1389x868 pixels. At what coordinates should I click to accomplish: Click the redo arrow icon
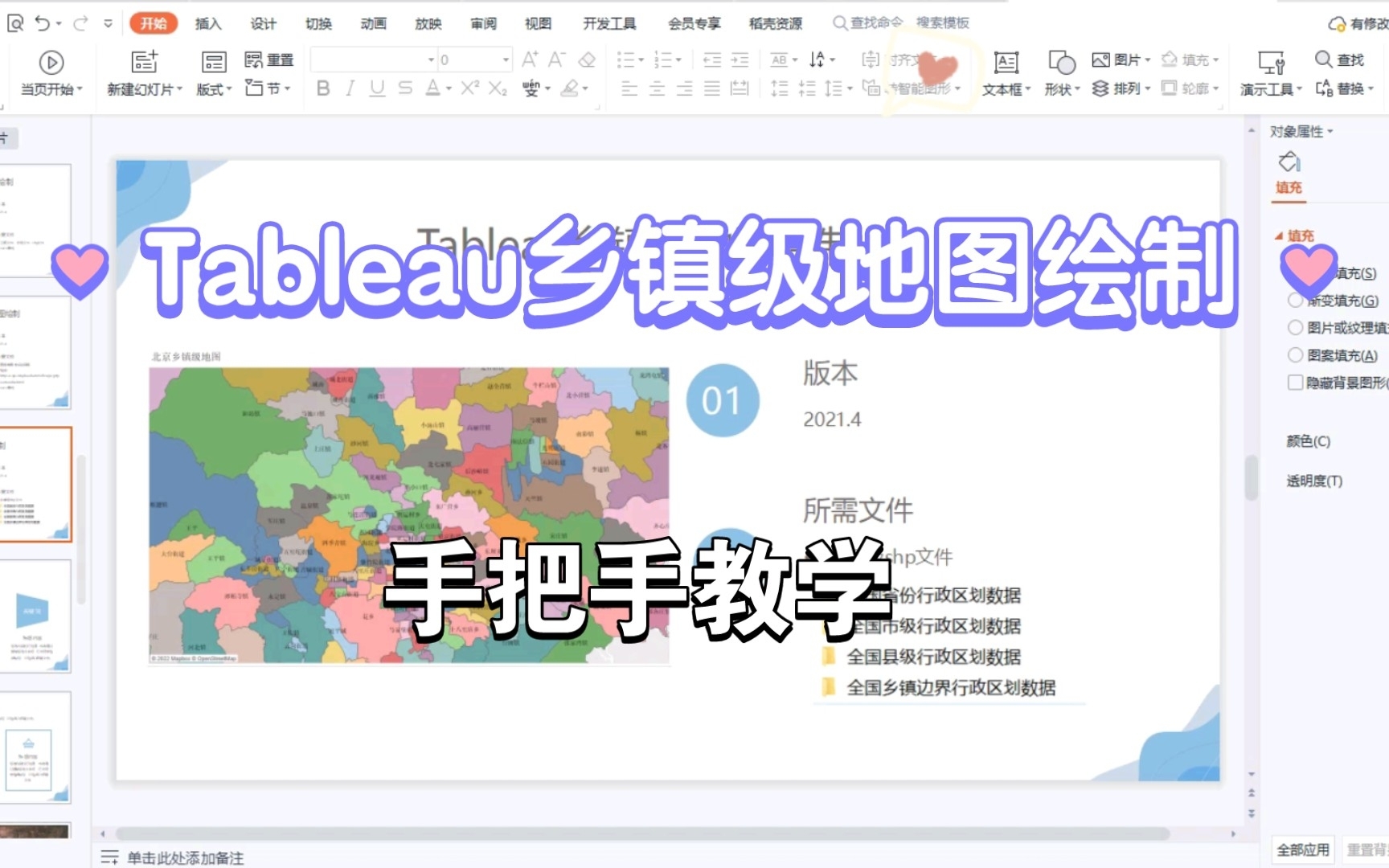(80, 24)
